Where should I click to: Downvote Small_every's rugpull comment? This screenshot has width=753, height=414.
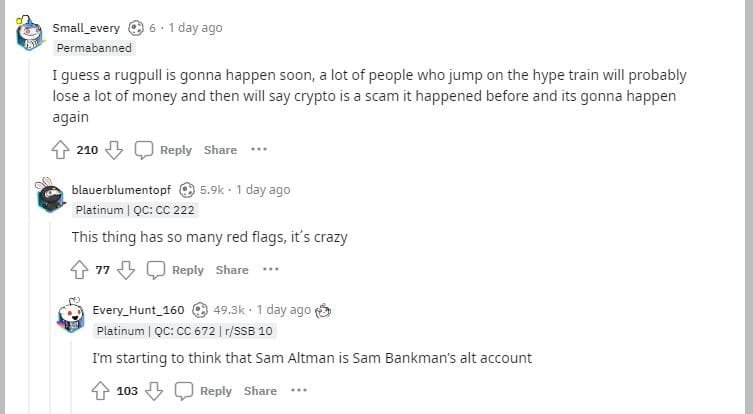click(x=114, y=150)
